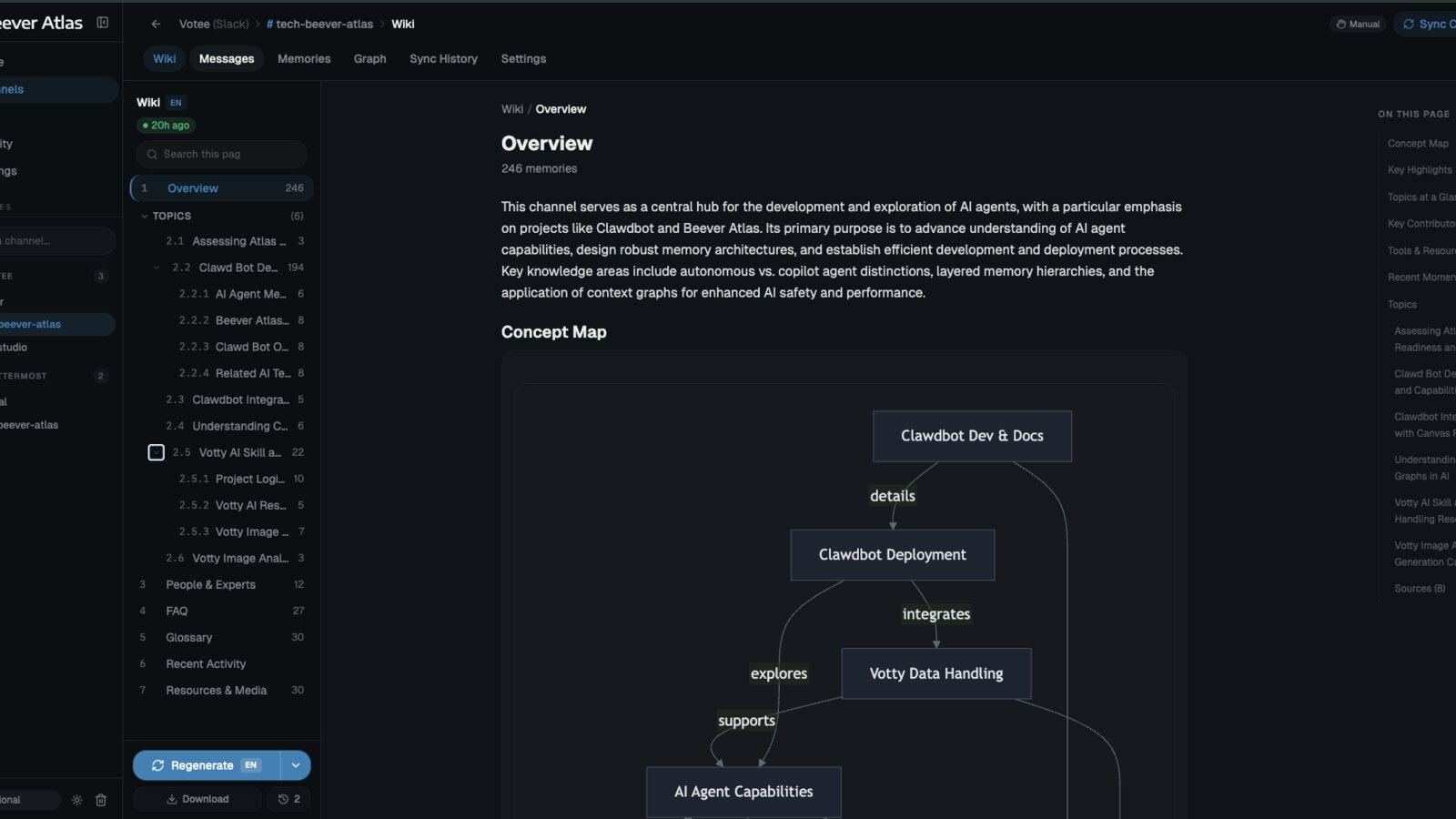1456x819 pixels.
Task: Open the Graph tab
Action: click(369, 58)
